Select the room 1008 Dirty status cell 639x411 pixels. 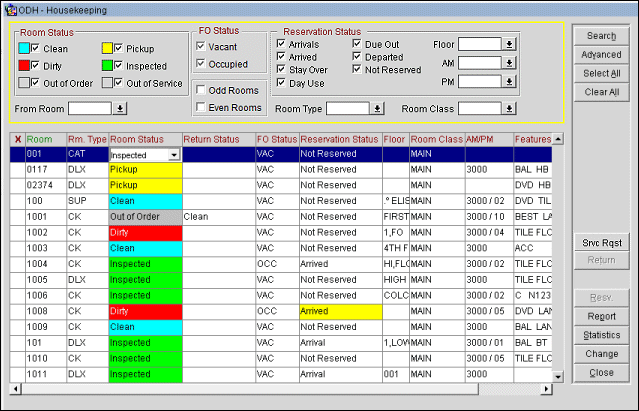[x=145, y=311]
